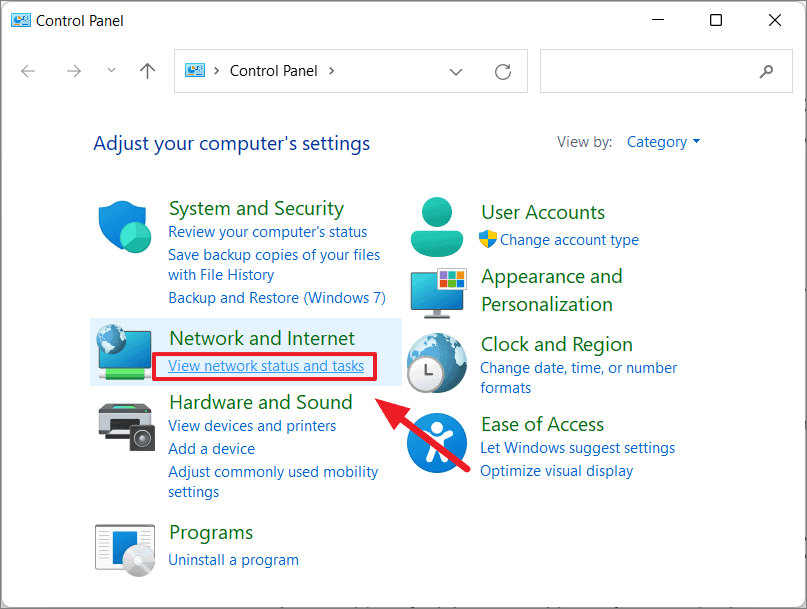Click Backup and Restore (Windows 7)
The image size is (807, 609).
click(277, 298)
